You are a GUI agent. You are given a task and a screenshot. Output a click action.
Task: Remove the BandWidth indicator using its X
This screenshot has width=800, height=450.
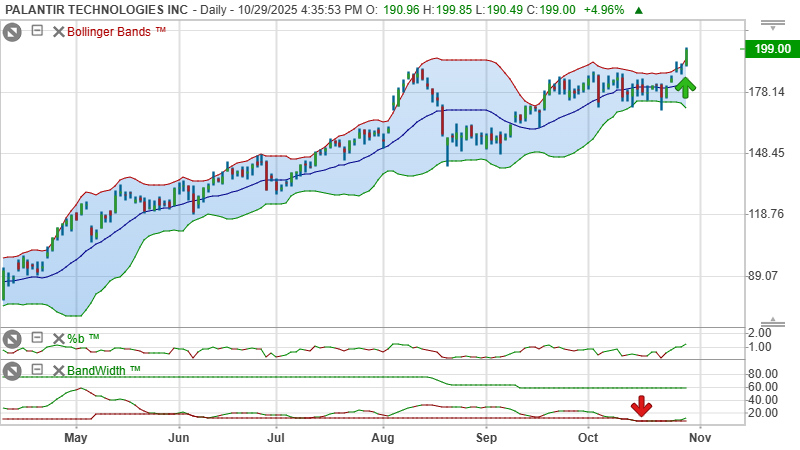click(x=58, y=370)
